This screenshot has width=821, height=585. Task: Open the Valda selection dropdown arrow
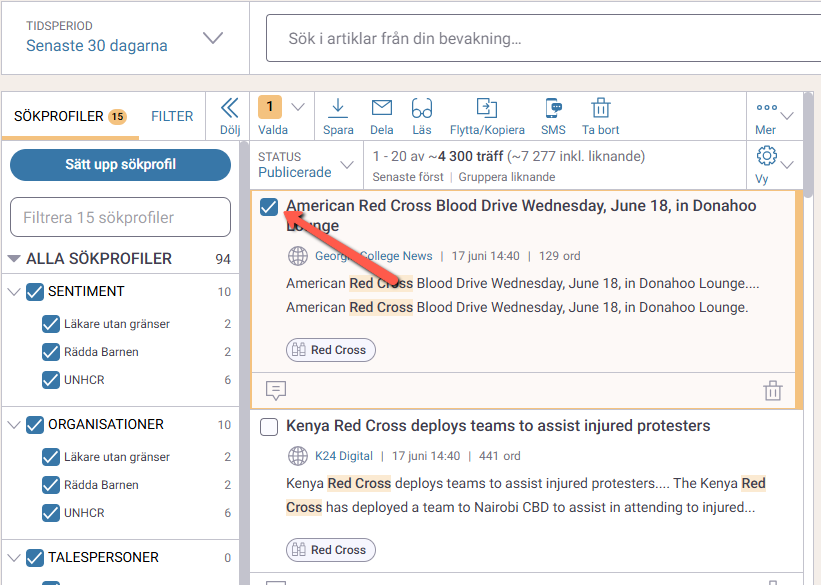[x=298, y=107]
